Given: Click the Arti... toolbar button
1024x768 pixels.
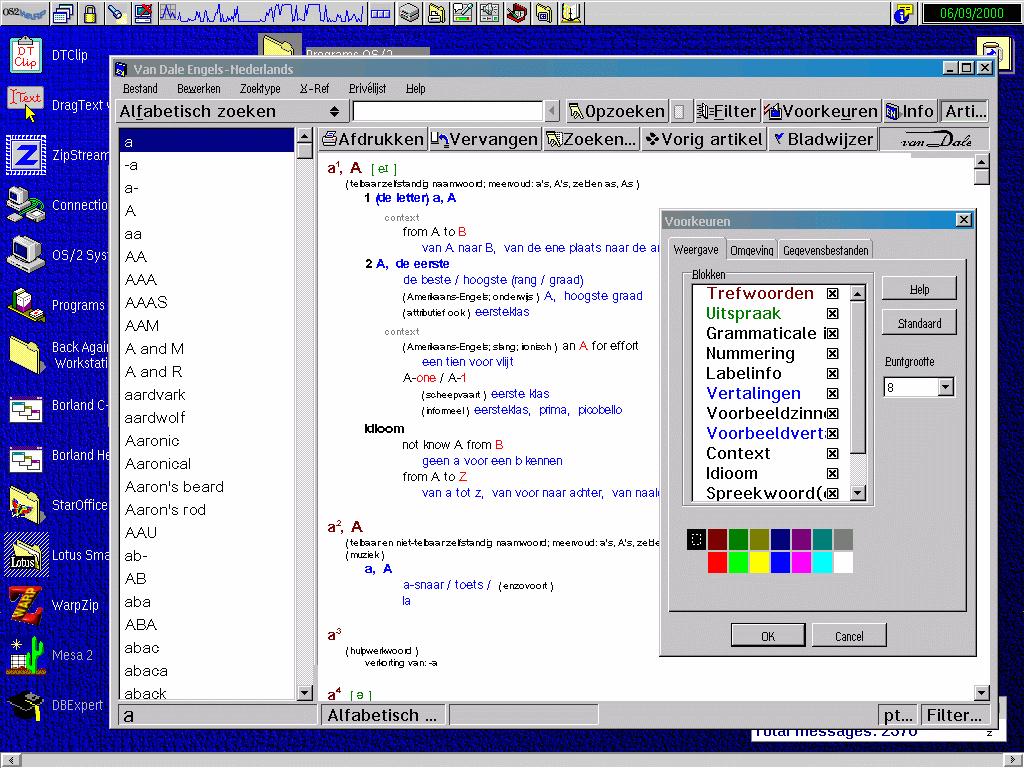Looking at the screenshot, I should [x=965, y=112].
